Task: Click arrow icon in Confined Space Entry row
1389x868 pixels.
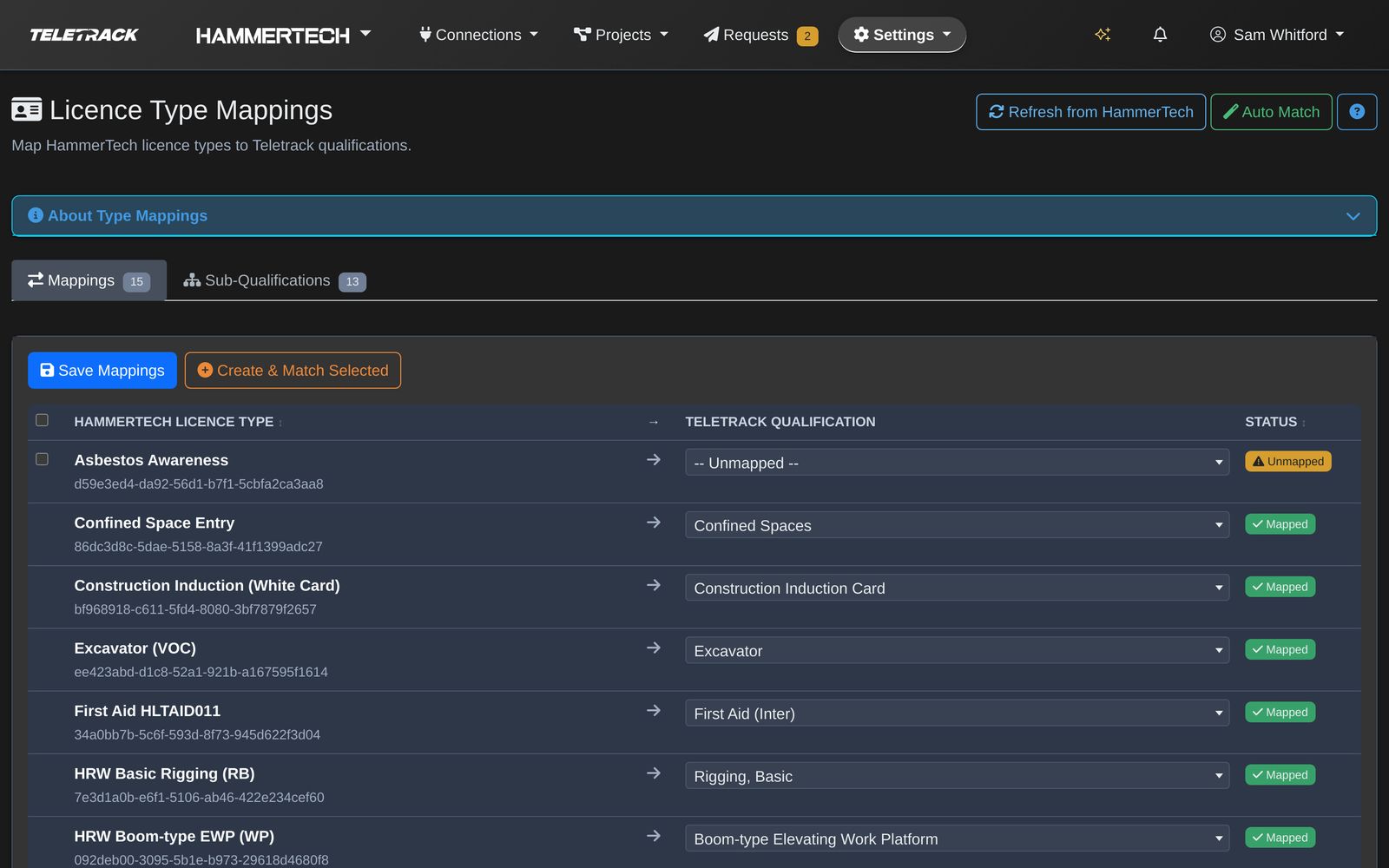Action: (x=654, y=522)
